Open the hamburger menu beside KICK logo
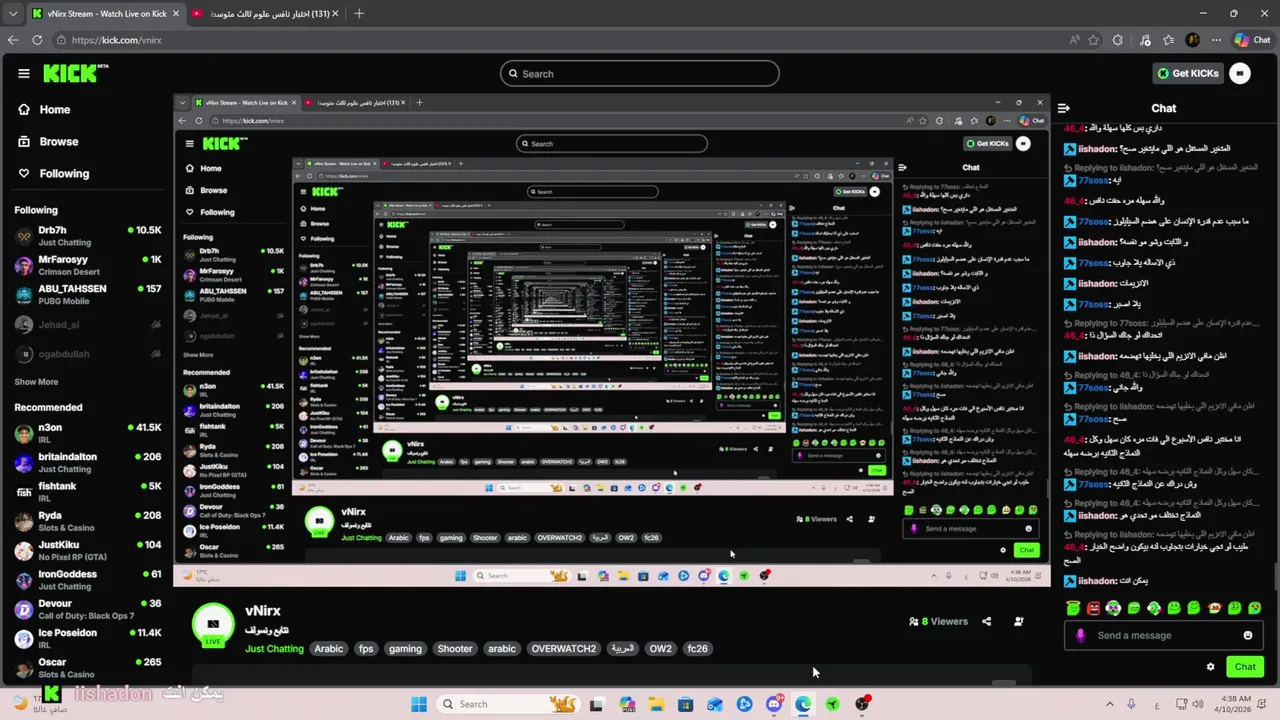 tap(23, 73)
